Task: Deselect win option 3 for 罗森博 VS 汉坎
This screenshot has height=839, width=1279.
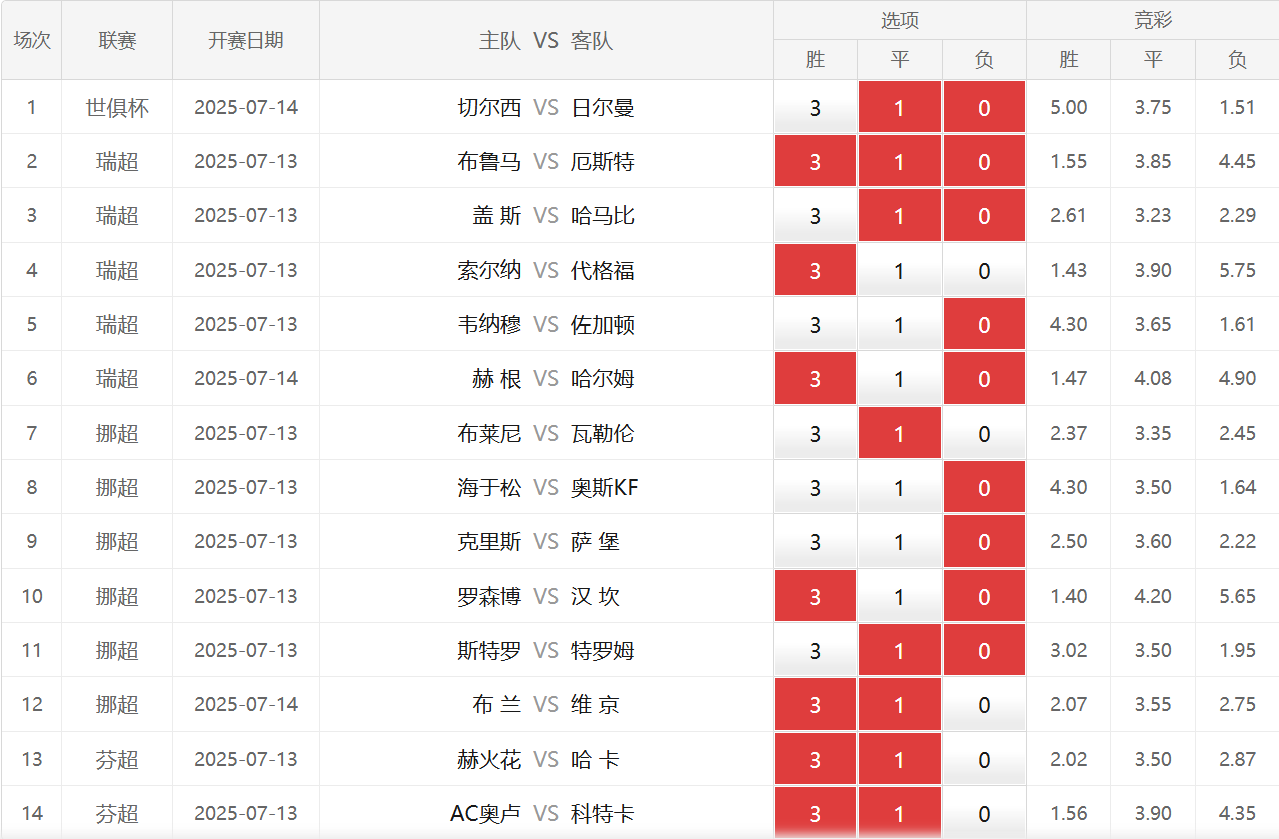Action: point(815,596)
